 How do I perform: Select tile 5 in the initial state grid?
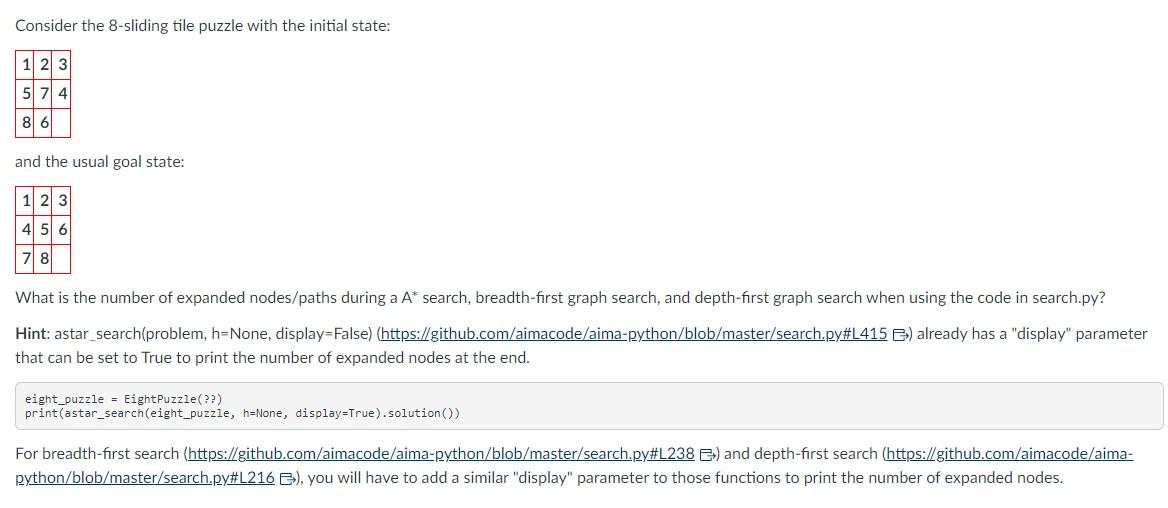[26, 94]
